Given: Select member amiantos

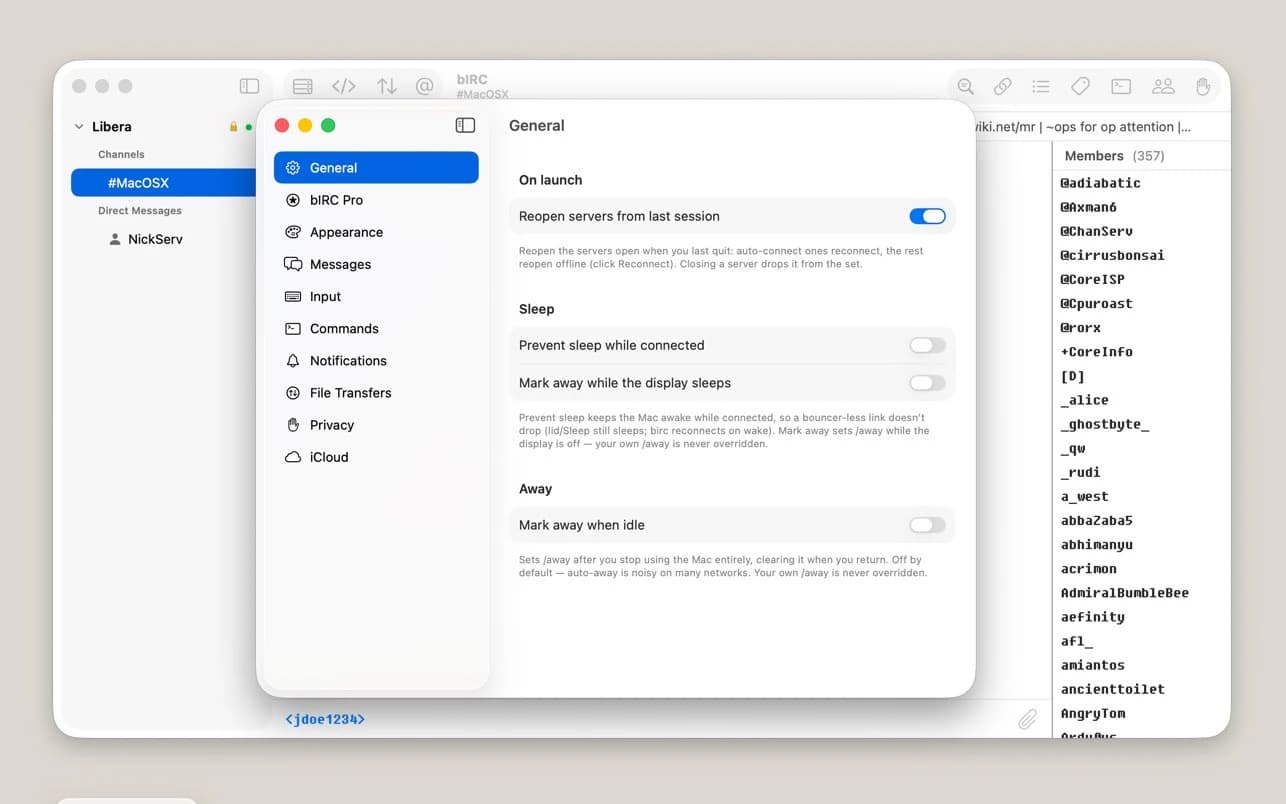Looking at the screenshot, I should click(1092, 665).
